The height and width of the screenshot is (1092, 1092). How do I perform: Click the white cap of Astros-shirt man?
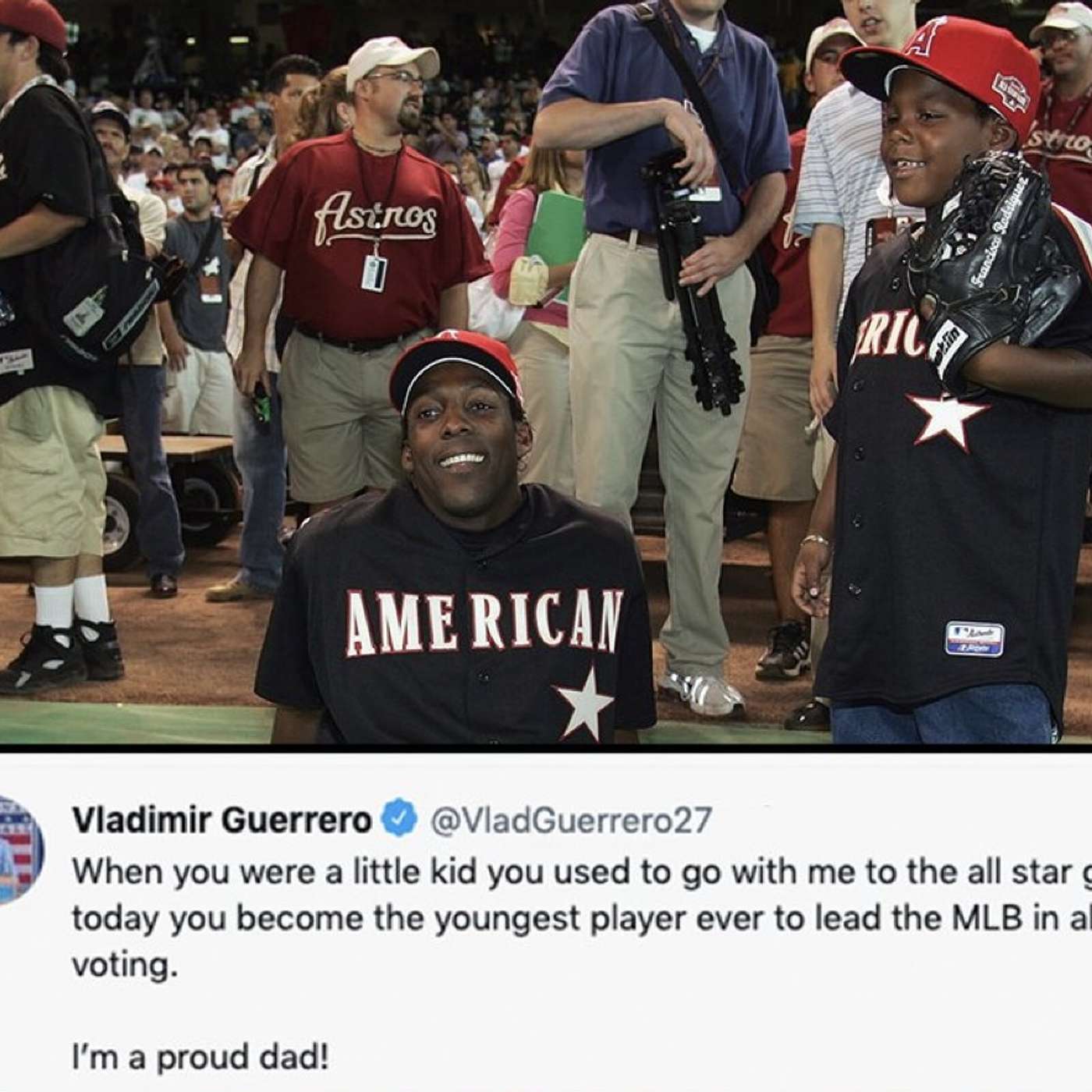[x=390, y=58]
